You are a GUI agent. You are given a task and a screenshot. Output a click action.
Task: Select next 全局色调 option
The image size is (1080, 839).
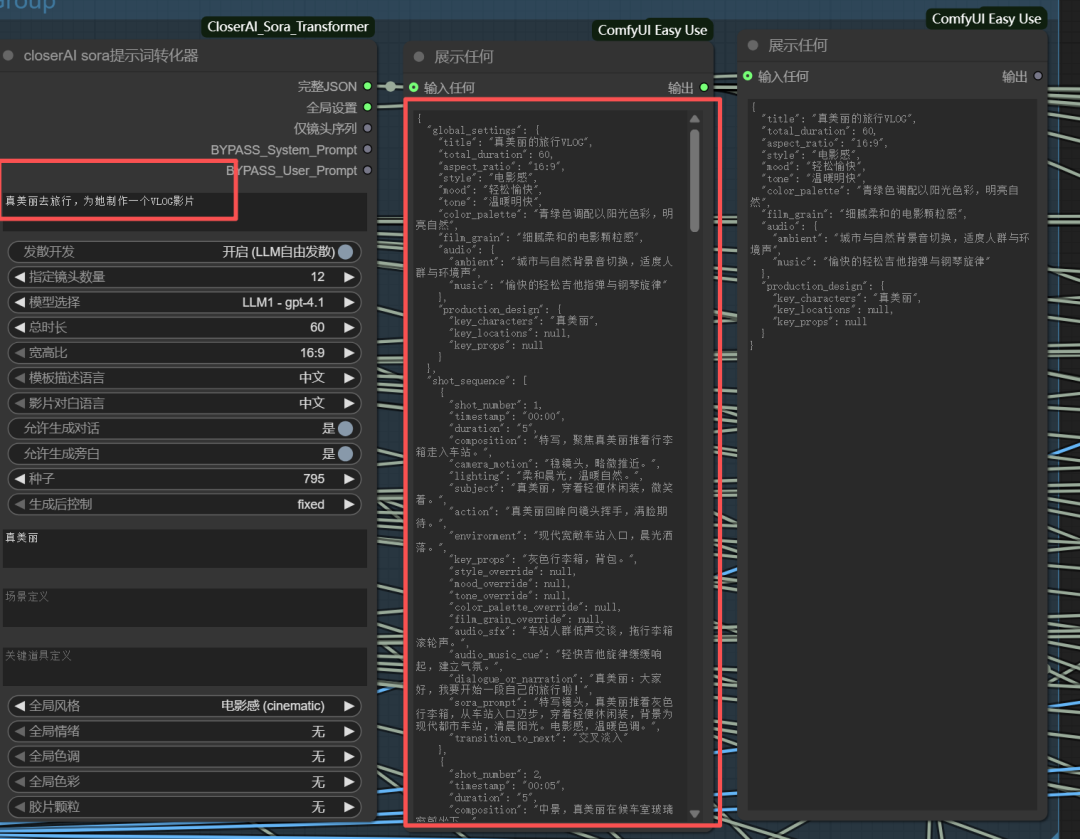click(x=349, y=756)
